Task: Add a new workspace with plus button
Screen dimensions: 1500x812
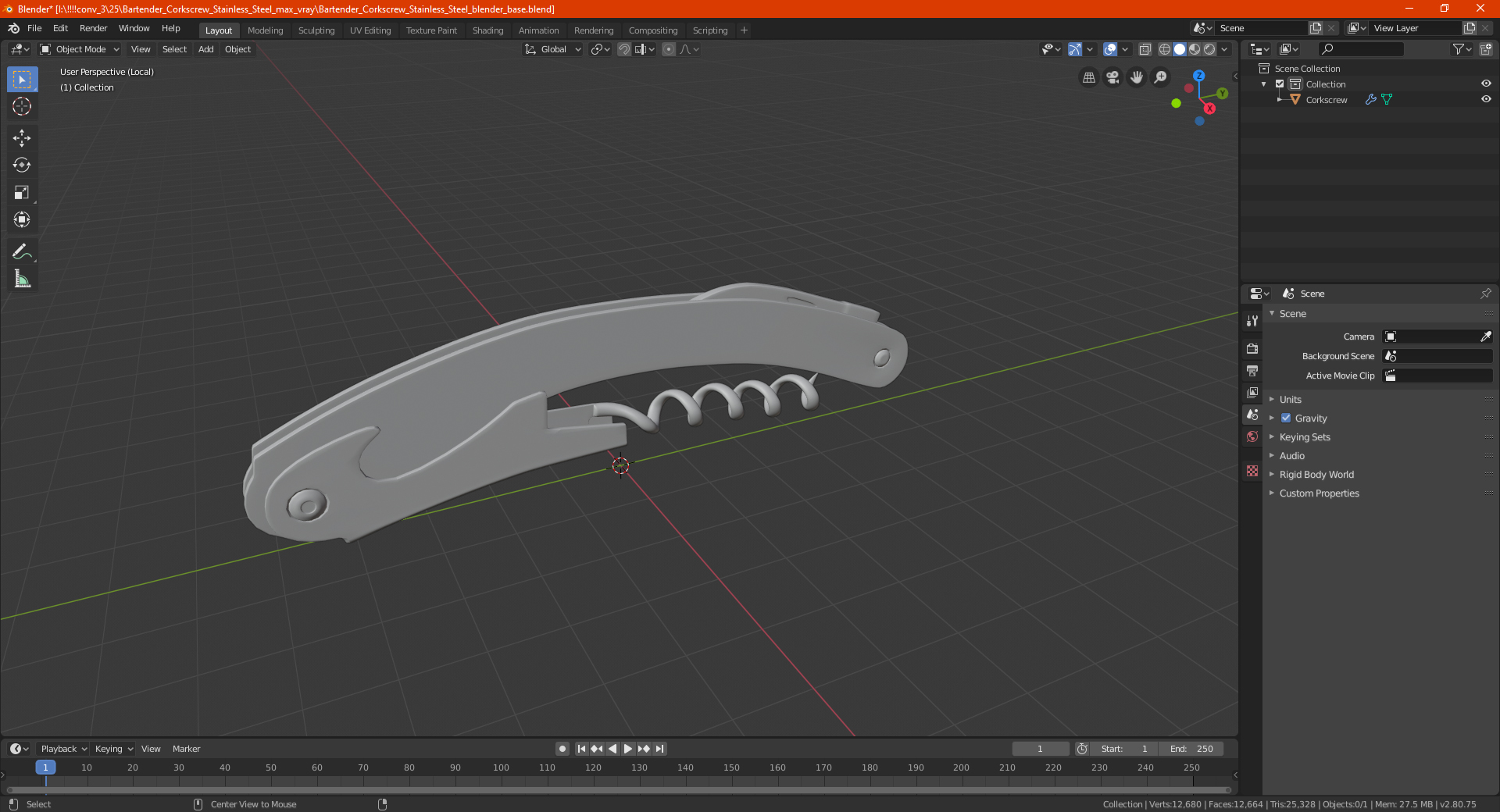Action: point(744,30)
